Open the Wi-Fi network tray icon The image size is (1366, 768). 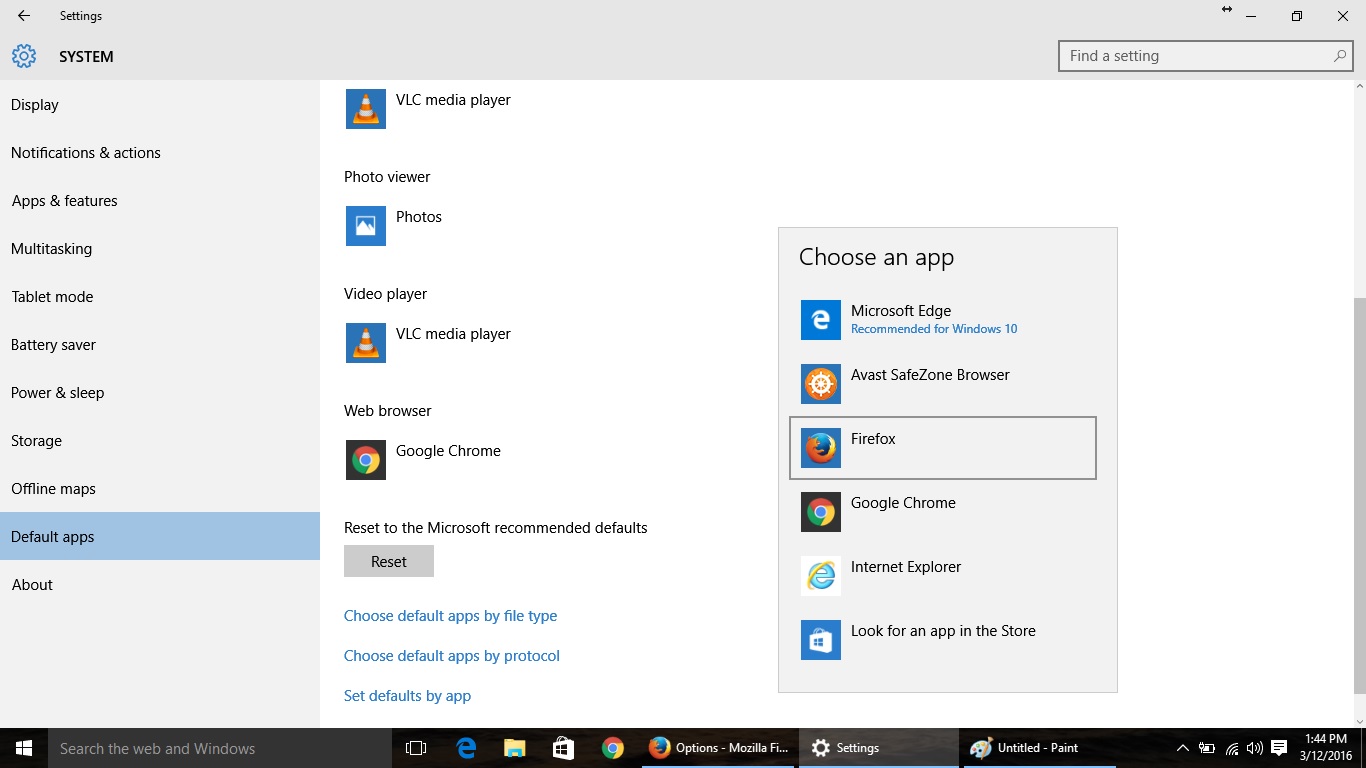(1232, 748)
